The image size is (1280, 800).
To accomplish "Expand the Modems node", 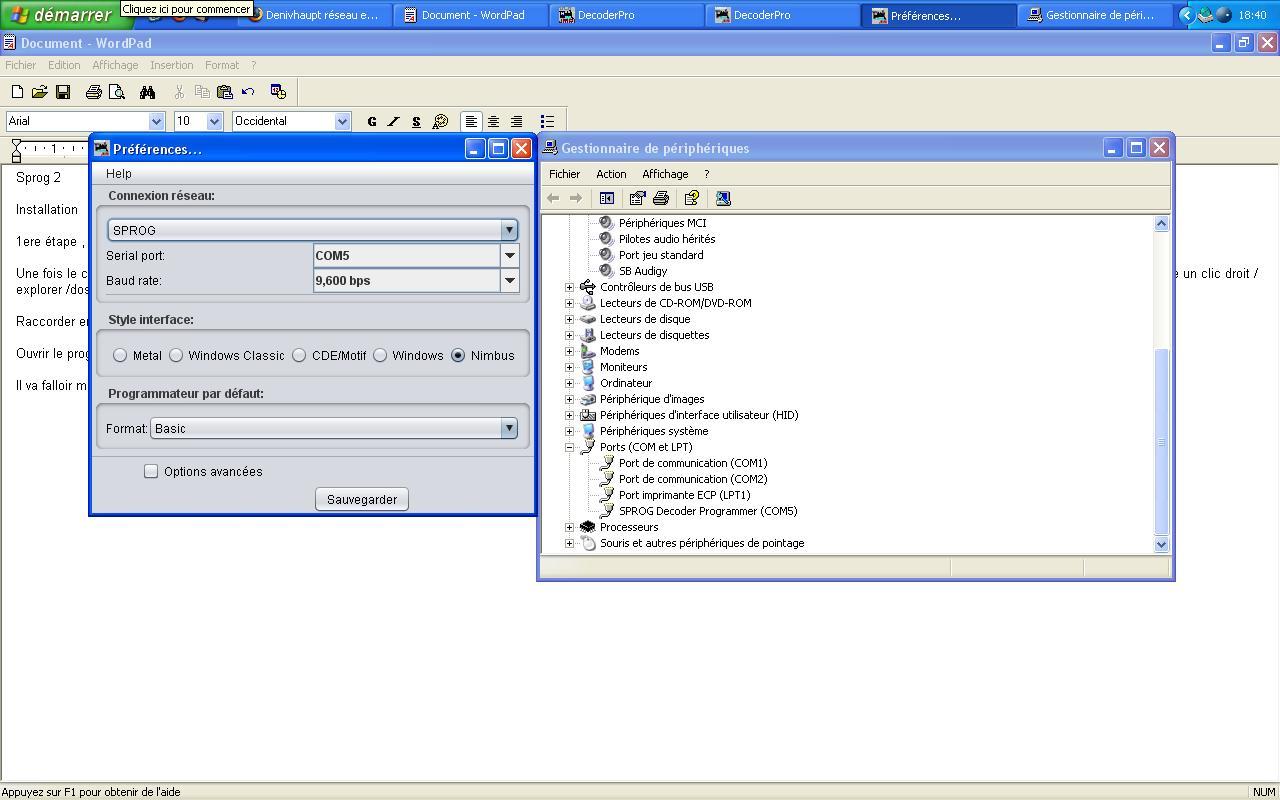I will 570,351.
